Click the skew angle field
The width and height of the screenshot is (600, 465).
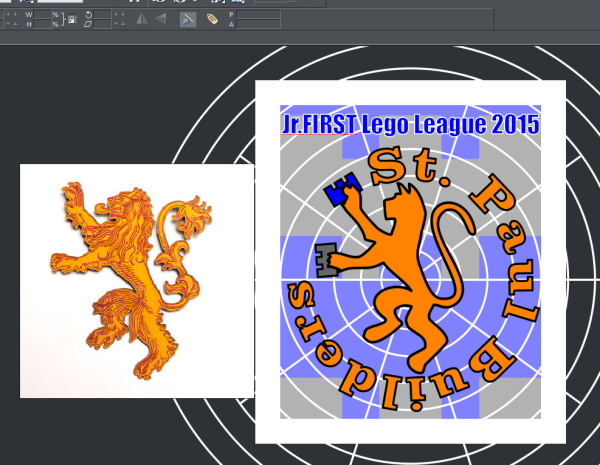click(x=102, y=24)
